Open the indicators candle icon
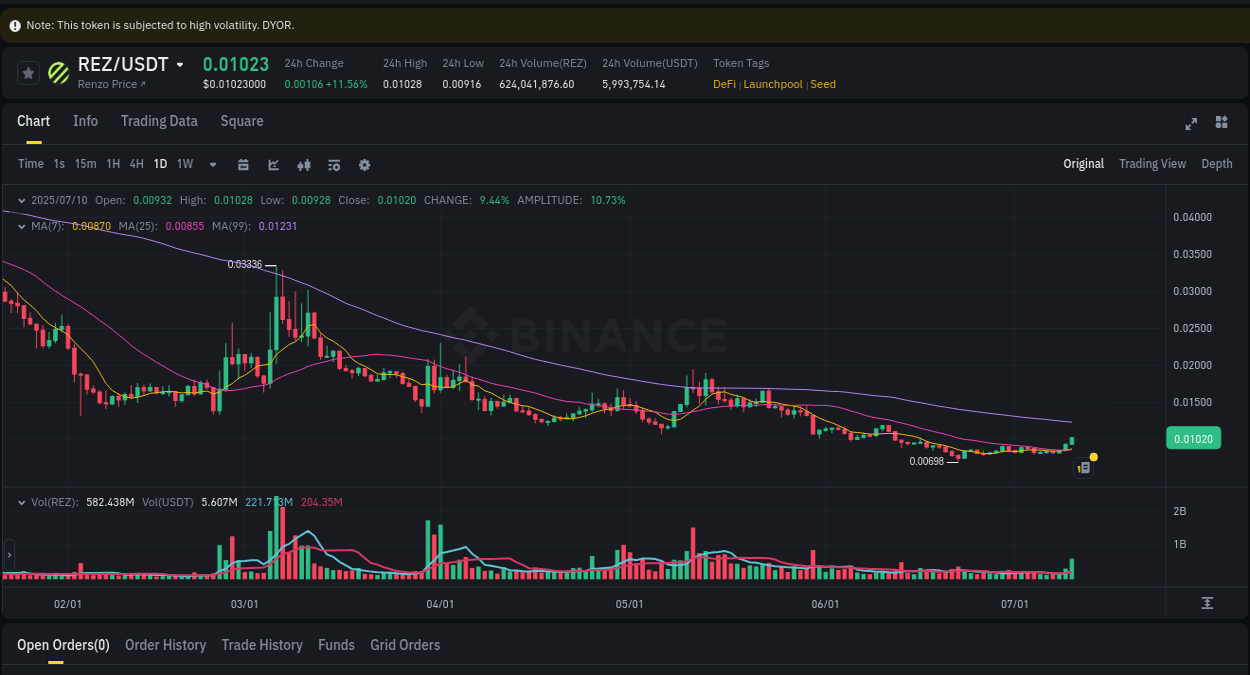Screen dimensions: 1250x675 point(304,164)
